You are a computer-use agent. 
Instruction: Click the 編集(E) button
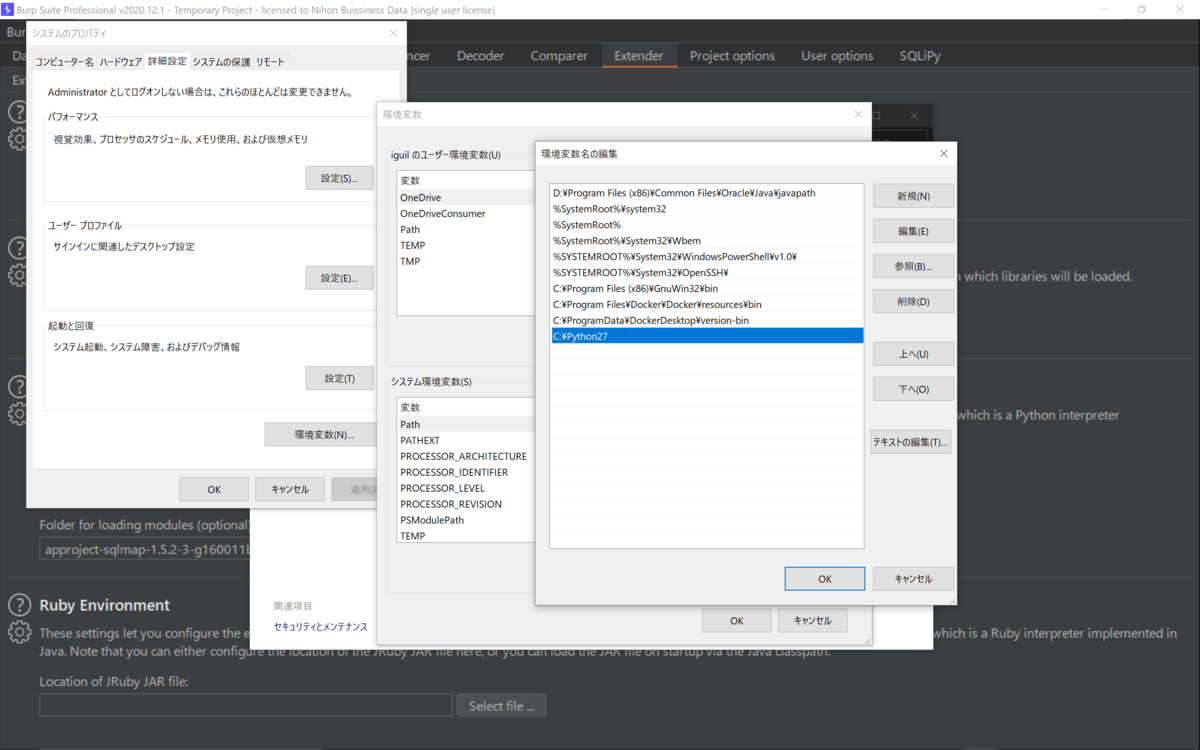[x=913, y=231]
